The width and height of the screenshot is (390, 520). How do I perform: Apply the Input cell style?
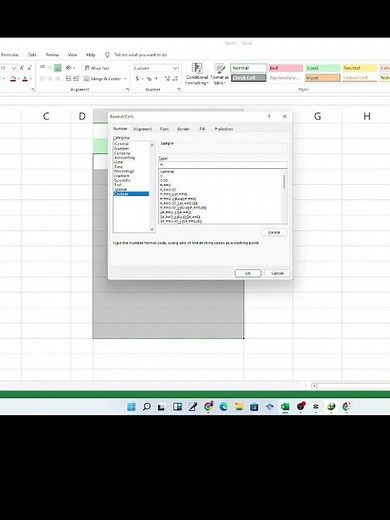[x=323, y=78]
